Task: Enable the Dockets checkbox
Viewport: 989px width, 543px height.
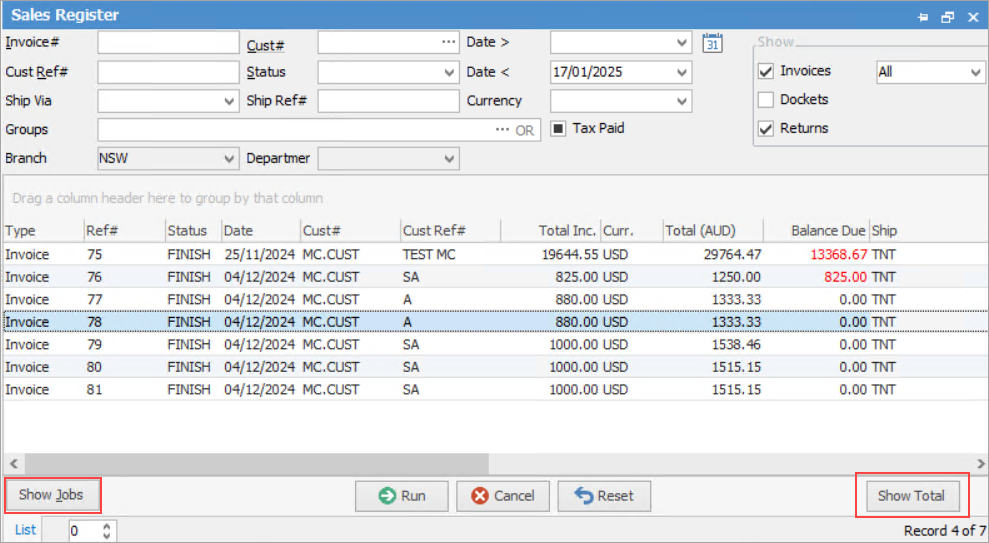Action: click(766, 100)
